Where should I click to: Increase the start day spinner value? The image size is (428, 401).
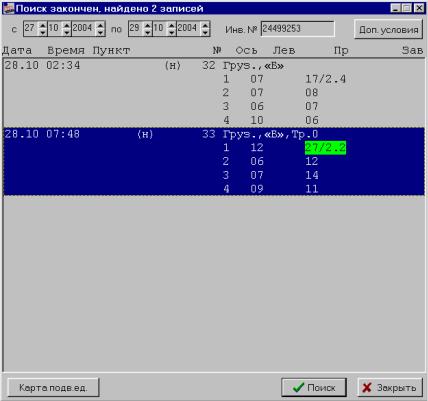click(x=43, y=25)
